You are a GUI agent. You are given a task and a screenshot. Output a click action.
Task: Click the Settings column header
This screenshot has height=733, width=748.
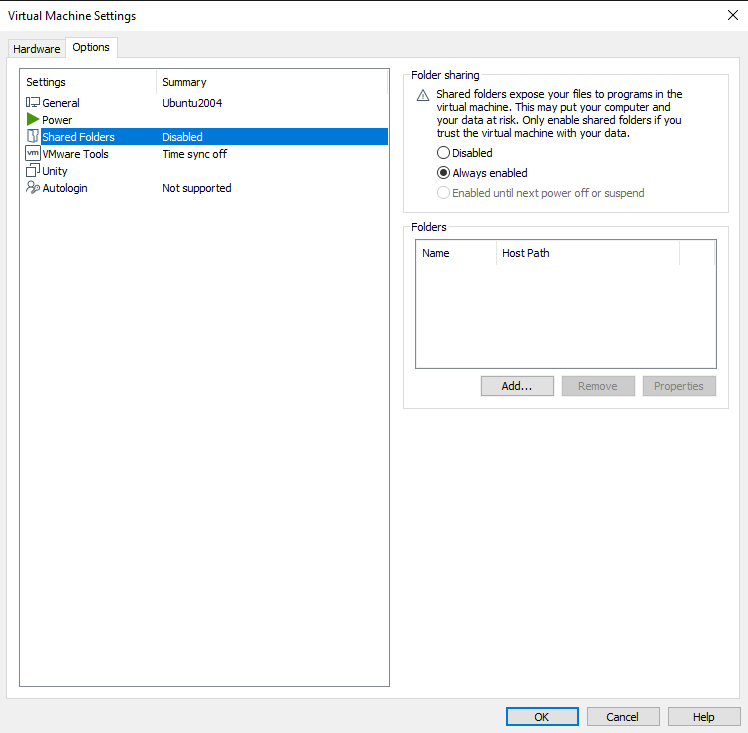89,82
